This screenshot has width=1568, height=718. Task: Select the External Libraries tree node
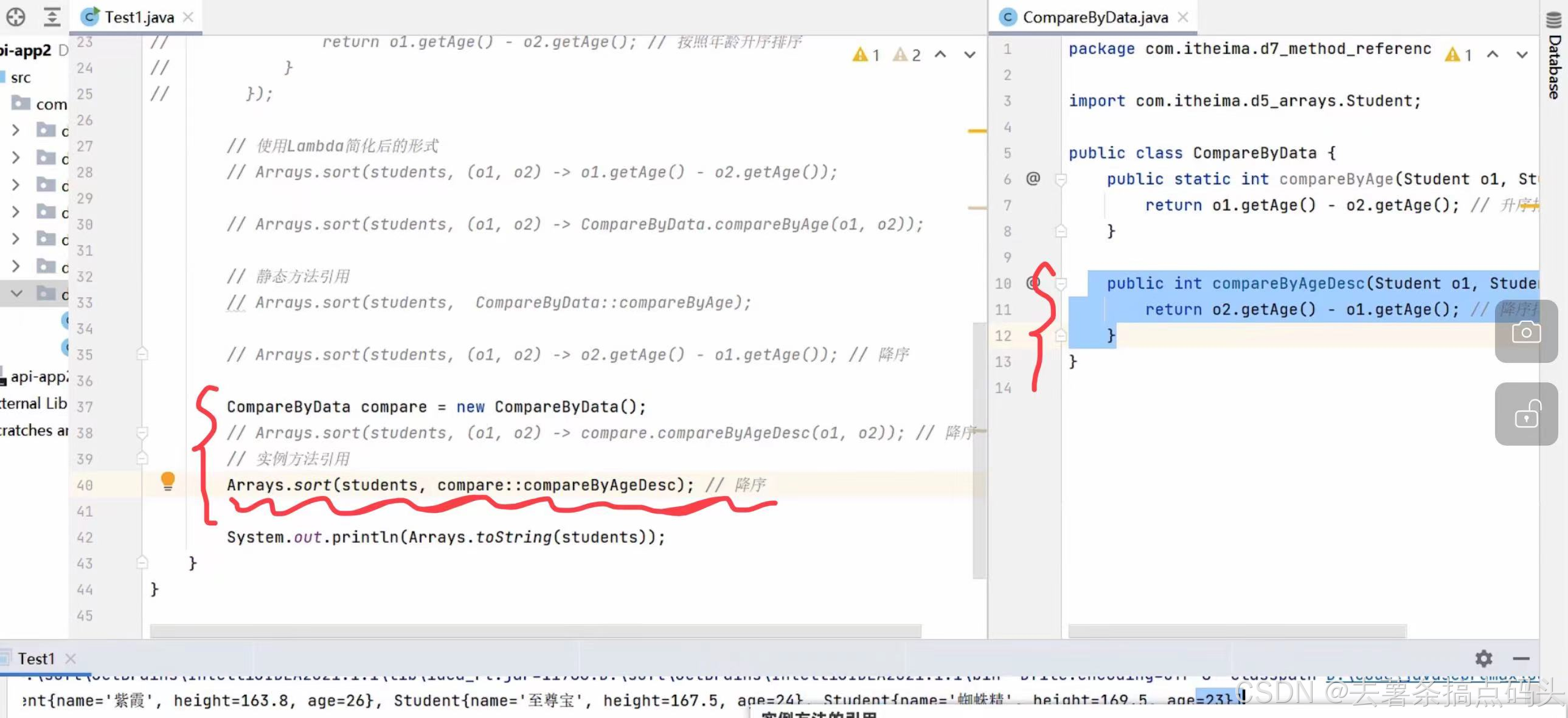[33, 403]
